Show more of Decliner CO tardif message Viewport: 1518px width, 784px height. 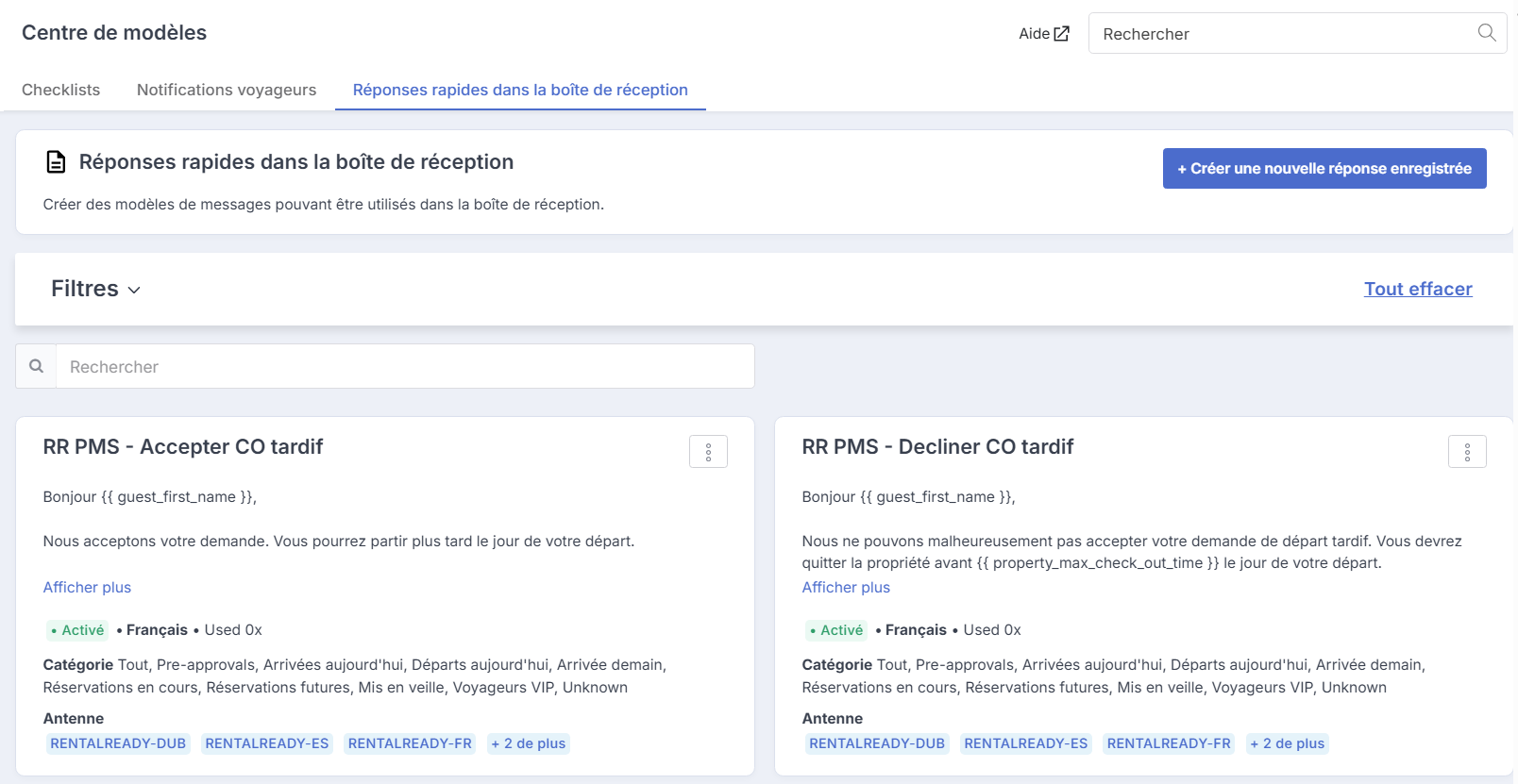click(846, 587)
